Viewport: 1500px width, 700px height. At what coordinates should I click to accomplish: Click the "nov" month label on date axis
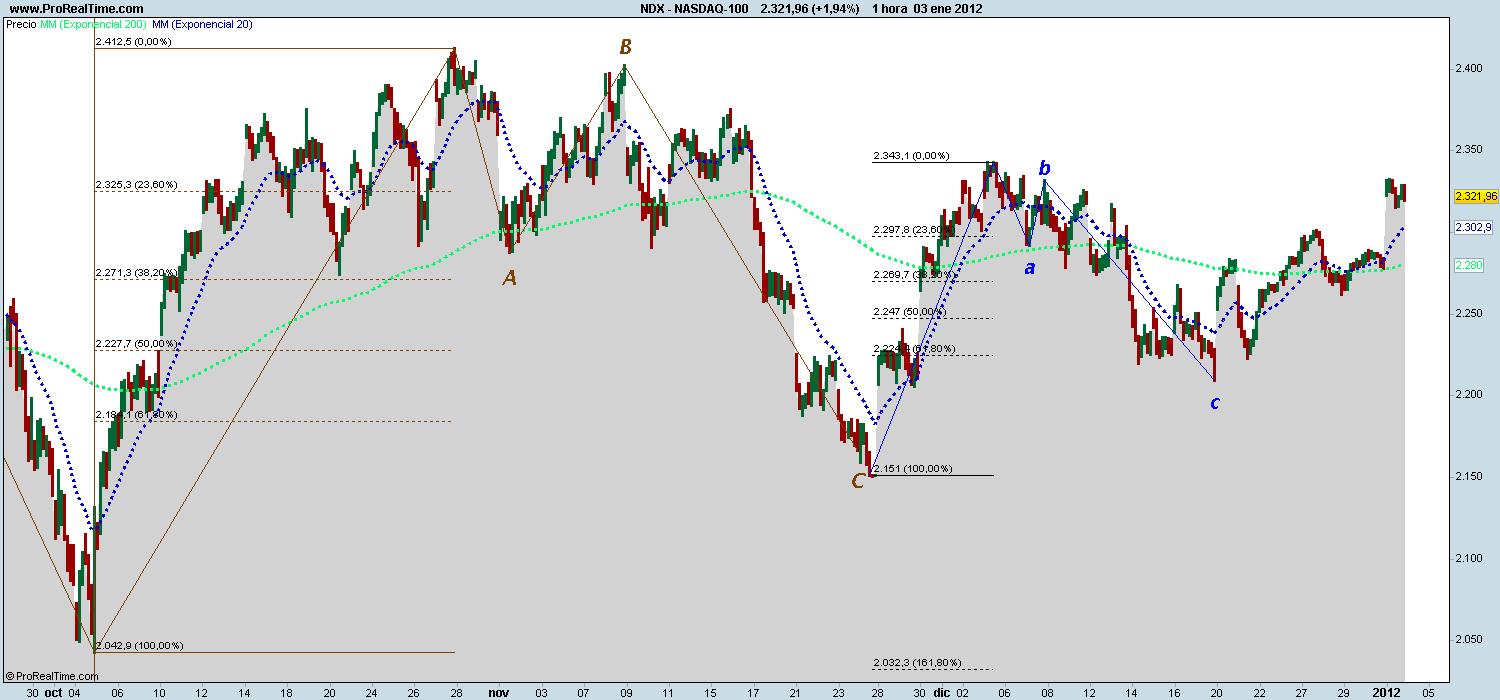pyautogui.click(x=498, y=692)
